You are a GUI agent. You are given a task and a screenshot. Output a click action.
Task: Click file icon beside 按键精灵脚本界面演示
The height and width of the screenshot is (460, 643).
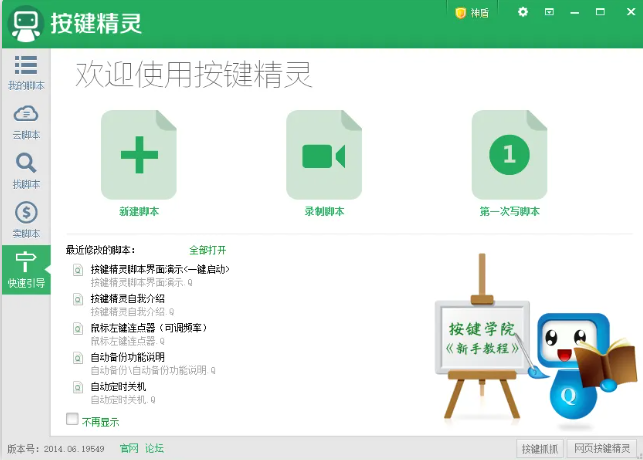pyautogui.click(x=78, y=270)
